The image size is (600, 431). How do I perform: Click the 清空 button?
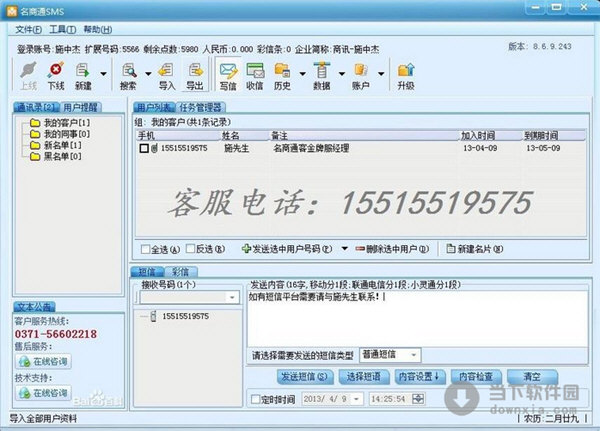[x=532, y=377]
